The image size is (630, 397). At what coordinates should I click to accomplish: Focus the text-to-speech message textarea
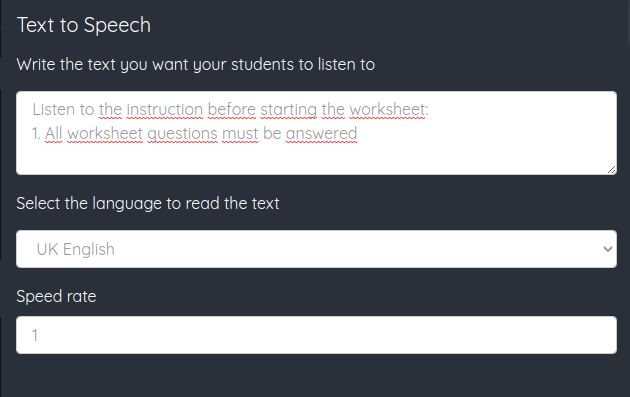point(316,133)
